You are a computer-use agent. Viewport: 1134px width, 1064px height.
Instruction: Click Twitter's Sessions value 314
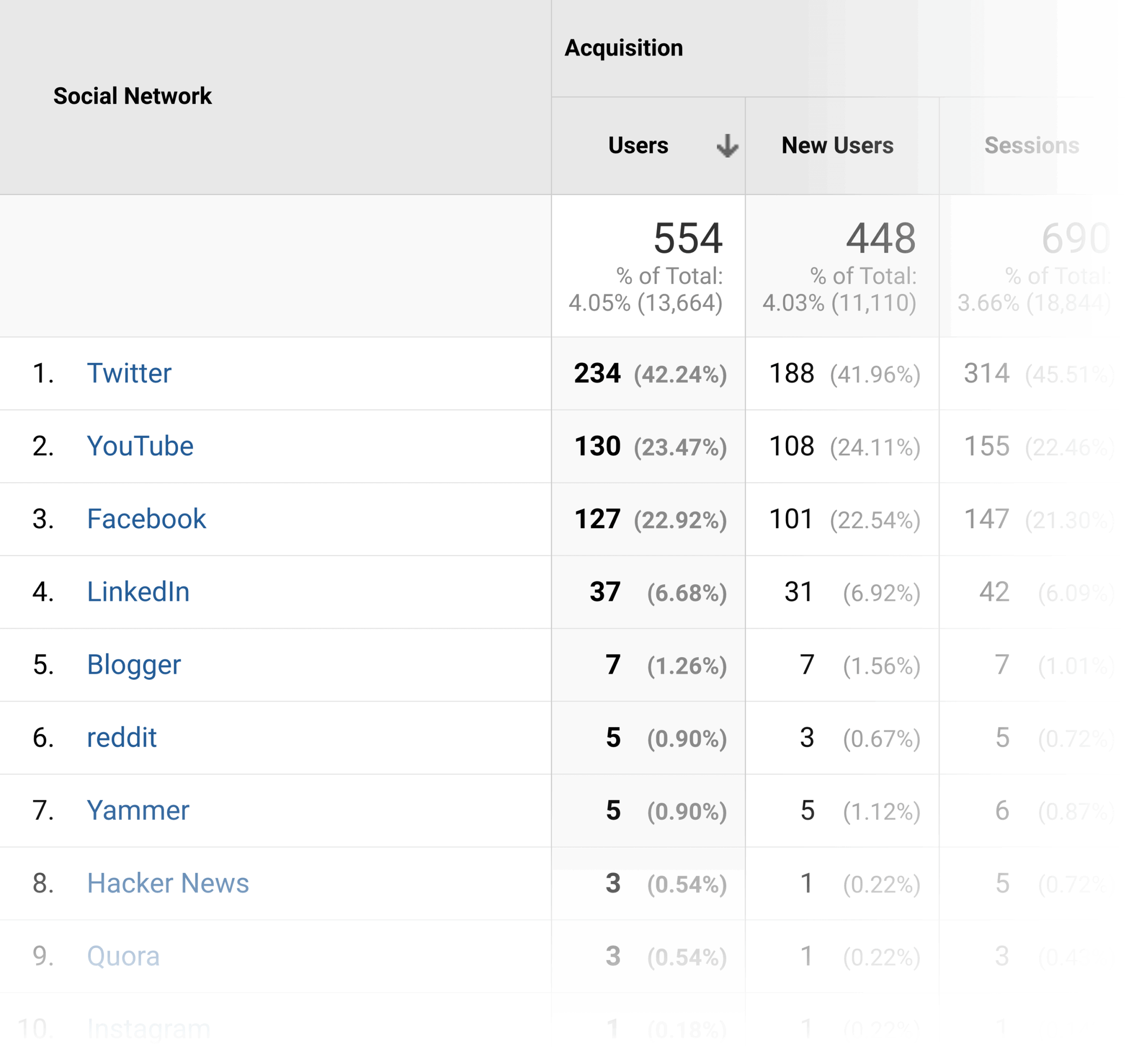[x=986, y=373]
